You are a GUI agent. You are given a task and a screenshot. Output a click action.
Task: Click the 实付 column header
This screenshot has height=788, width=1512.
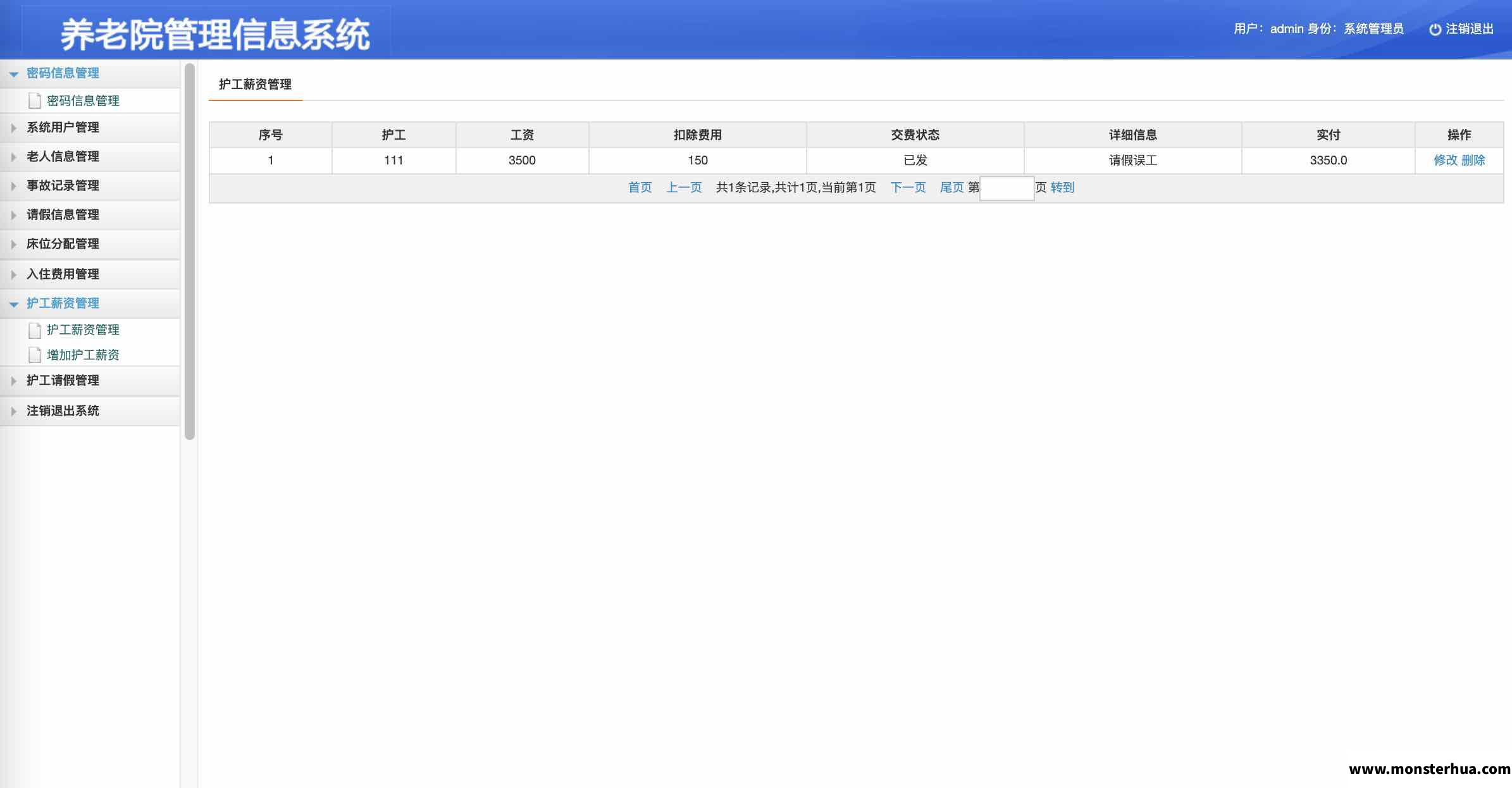point(1329,135)
